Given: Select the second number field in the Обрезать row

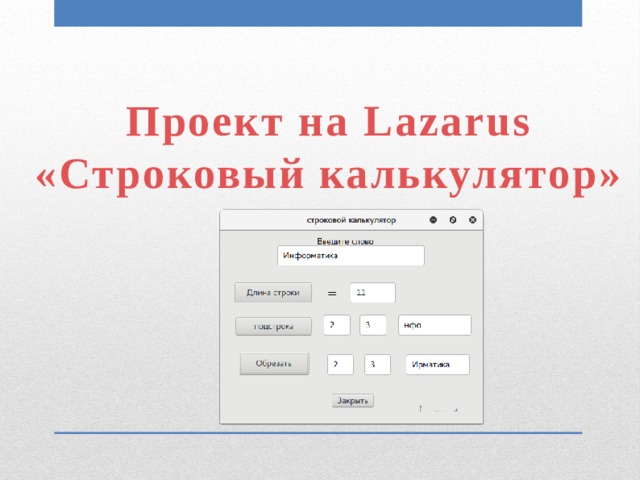Looking at the screenshot, I should (377, 364).
